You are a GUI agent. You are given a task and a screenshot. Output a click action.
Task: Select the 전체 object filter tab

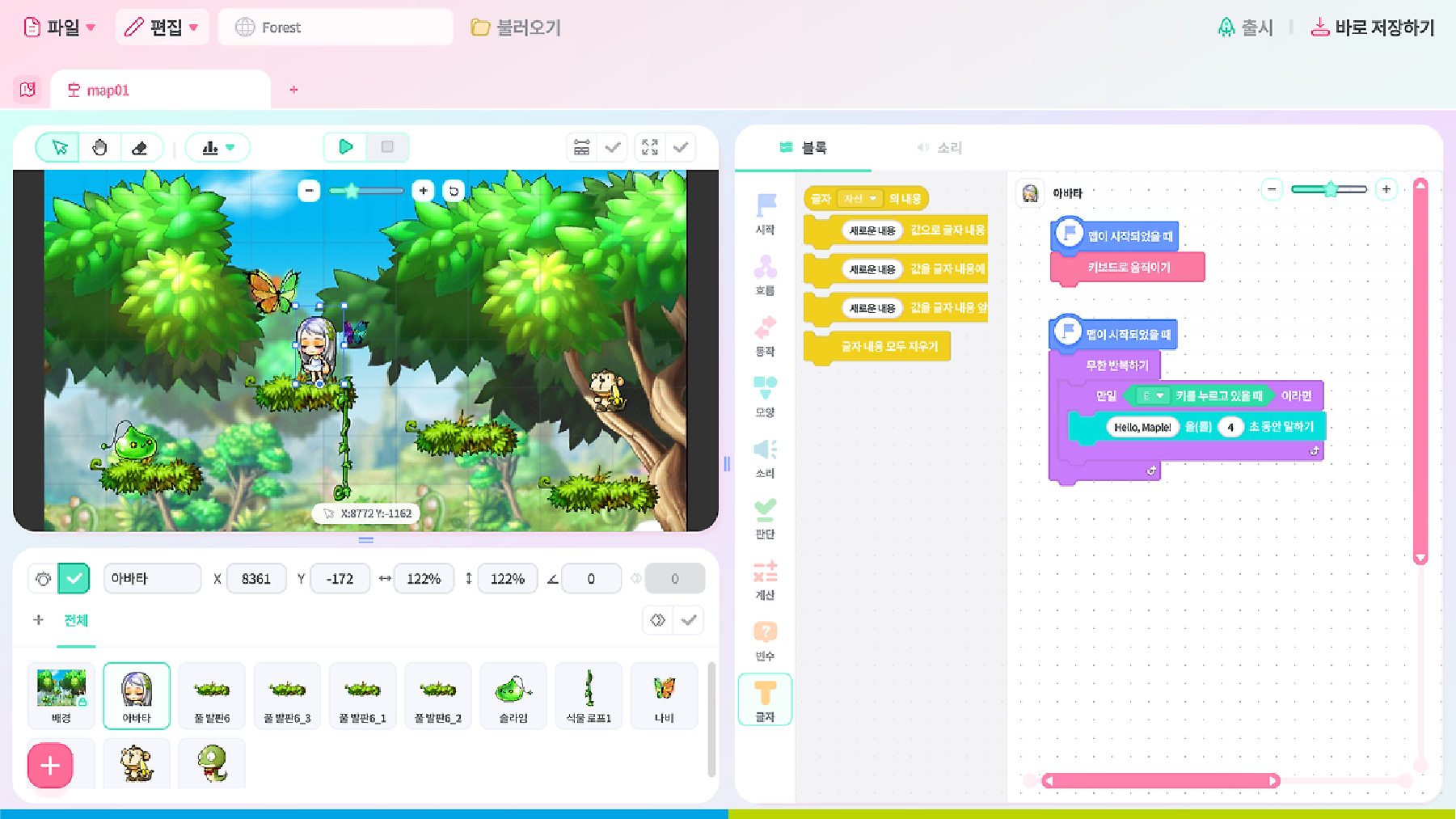(x=76, y=620)
